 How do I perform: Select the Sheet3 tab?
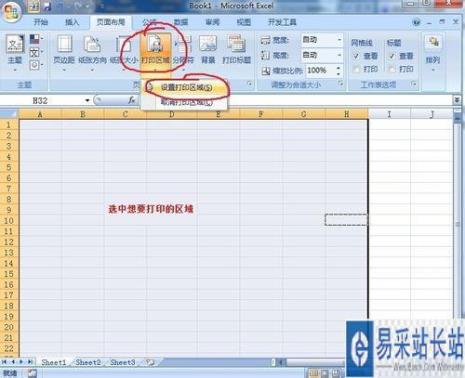(x=122, y=362)
